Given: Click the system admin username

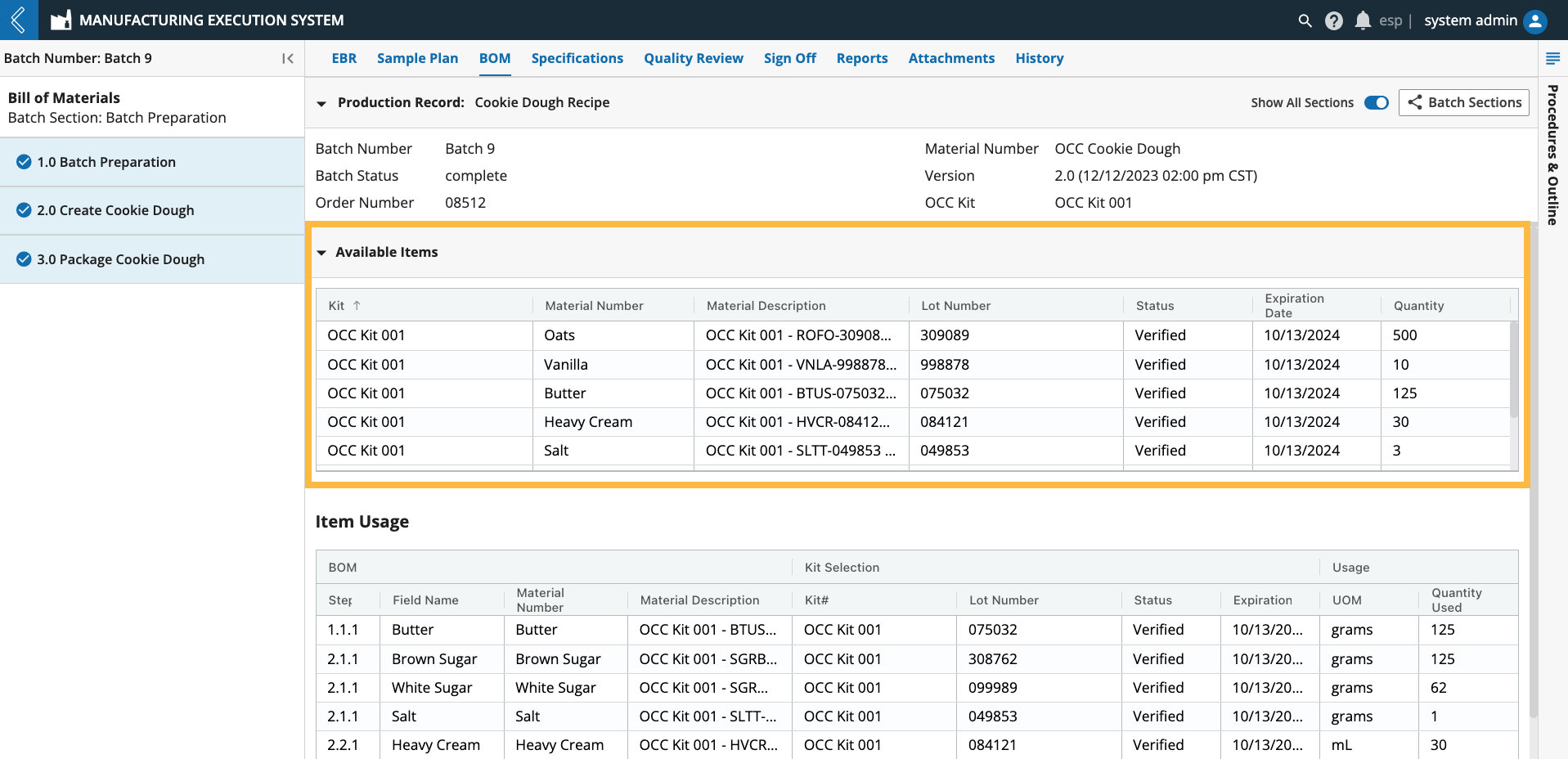Looking at the screenshot, I should tap(1470, 20).
